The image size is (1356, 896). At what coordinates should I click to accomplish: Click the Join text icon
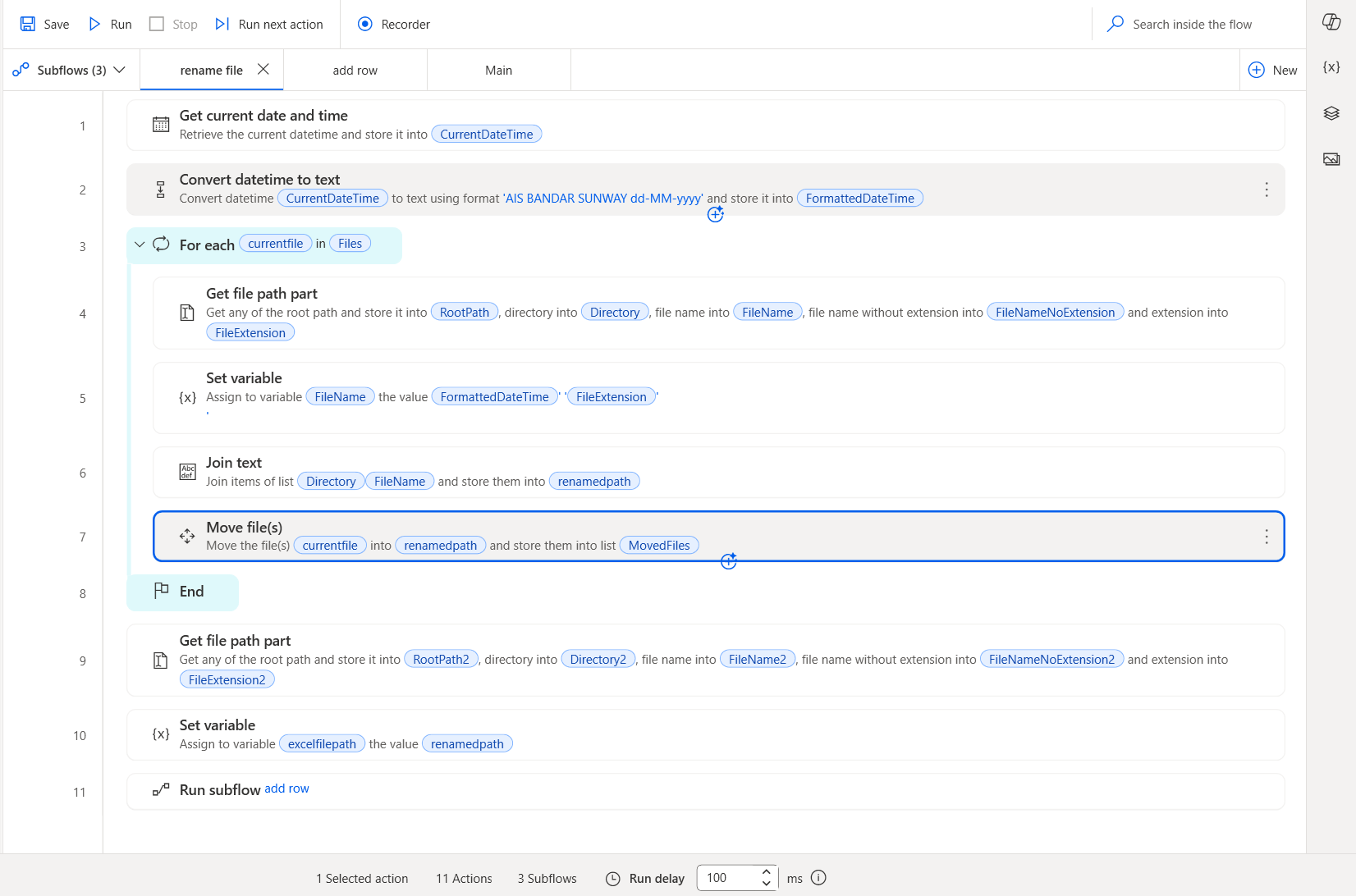187,472
